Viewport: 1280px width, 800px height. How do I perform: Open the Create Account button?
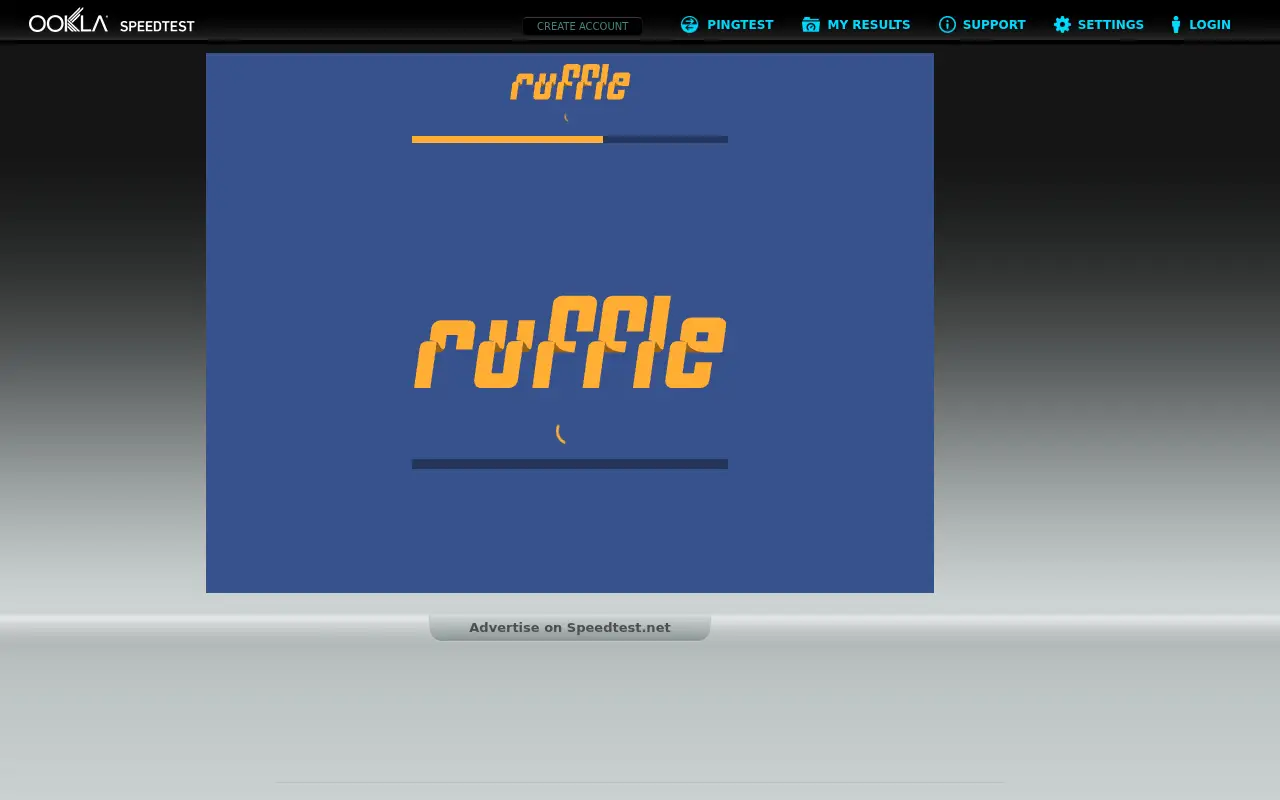pyautogui.click(x=582, y=26)
